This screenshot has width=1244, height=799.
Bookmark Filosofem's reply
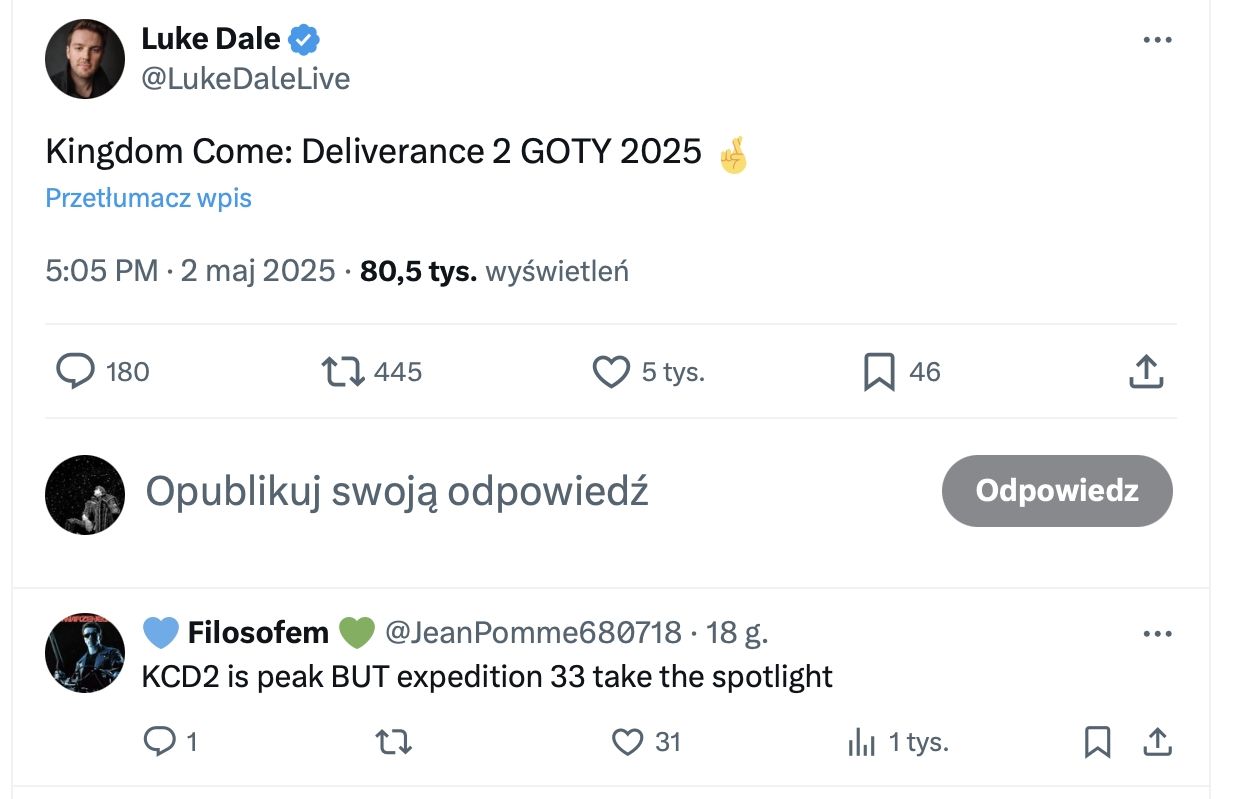1097,741
